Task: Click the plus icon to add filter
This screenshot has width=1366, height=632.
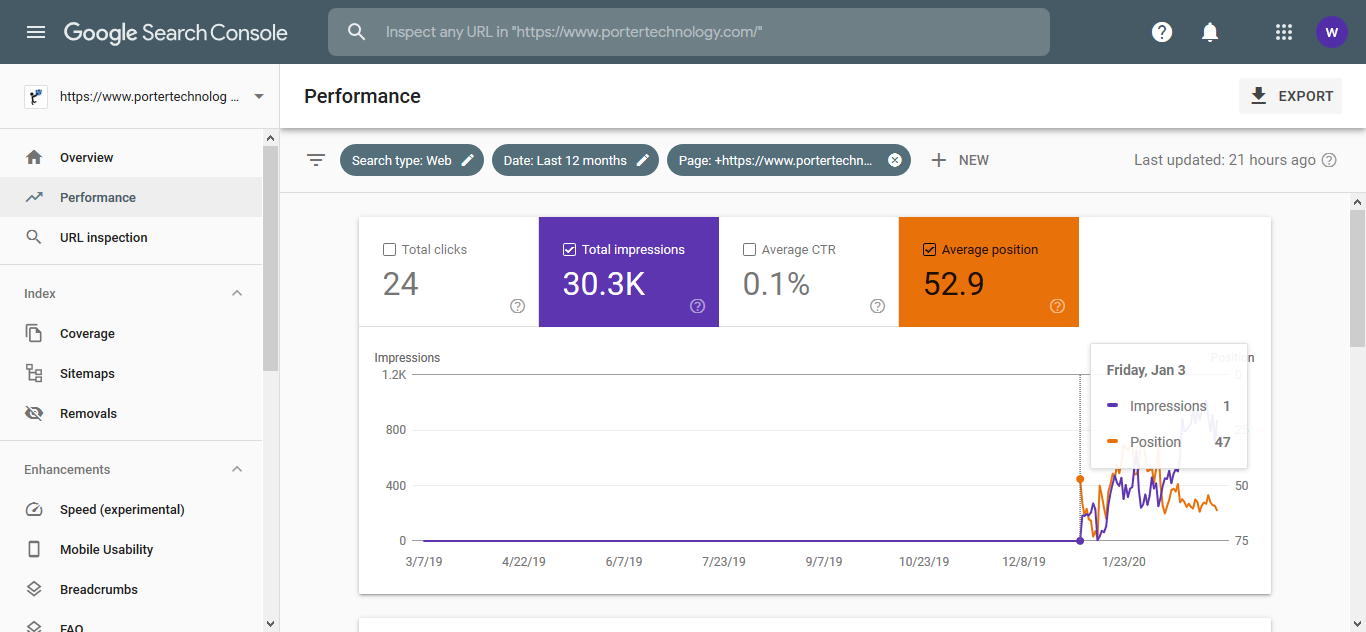Action: [938, 160]
